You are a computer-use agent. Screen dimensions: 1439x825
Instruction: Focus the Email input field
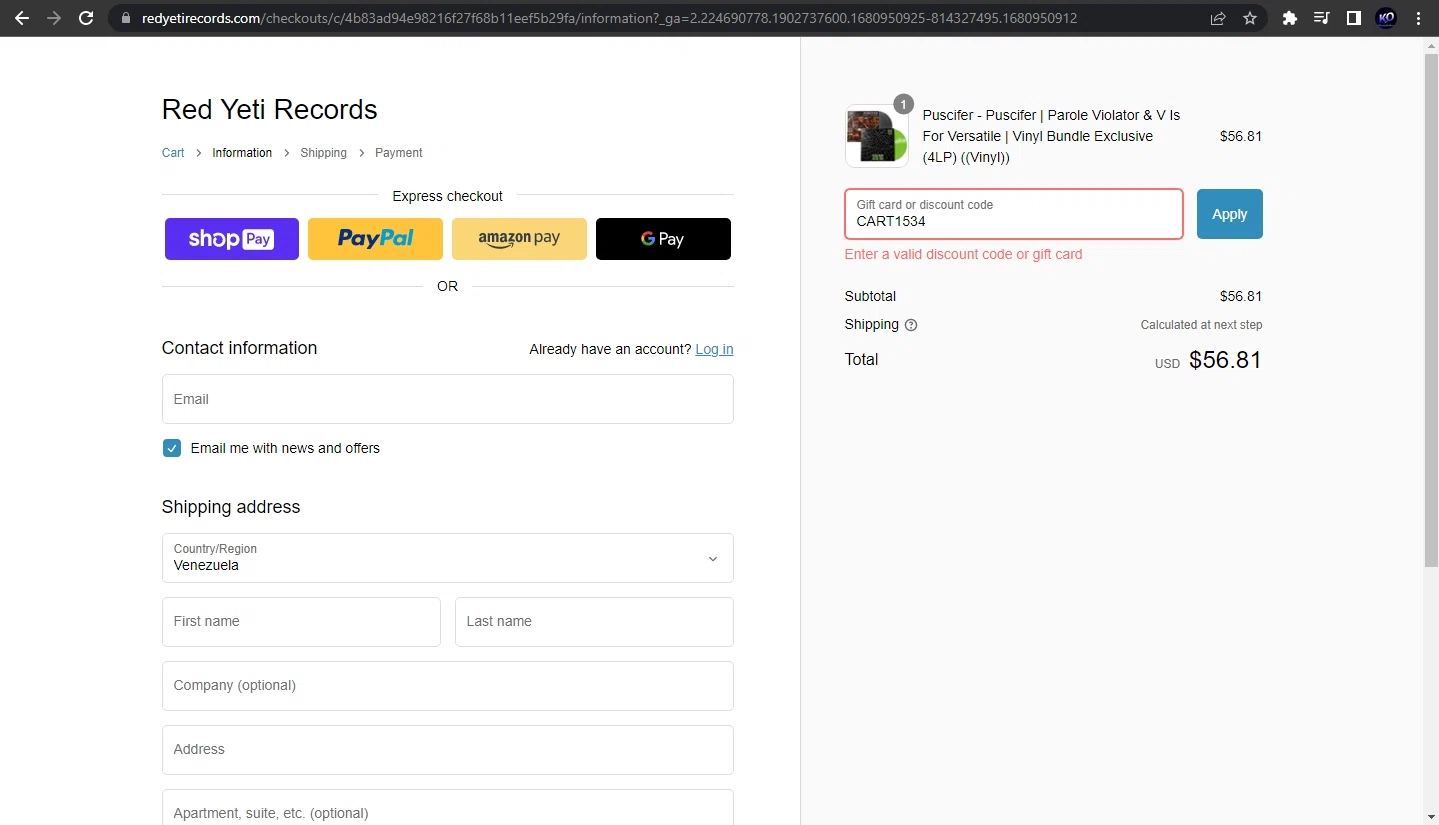(448, 399)
